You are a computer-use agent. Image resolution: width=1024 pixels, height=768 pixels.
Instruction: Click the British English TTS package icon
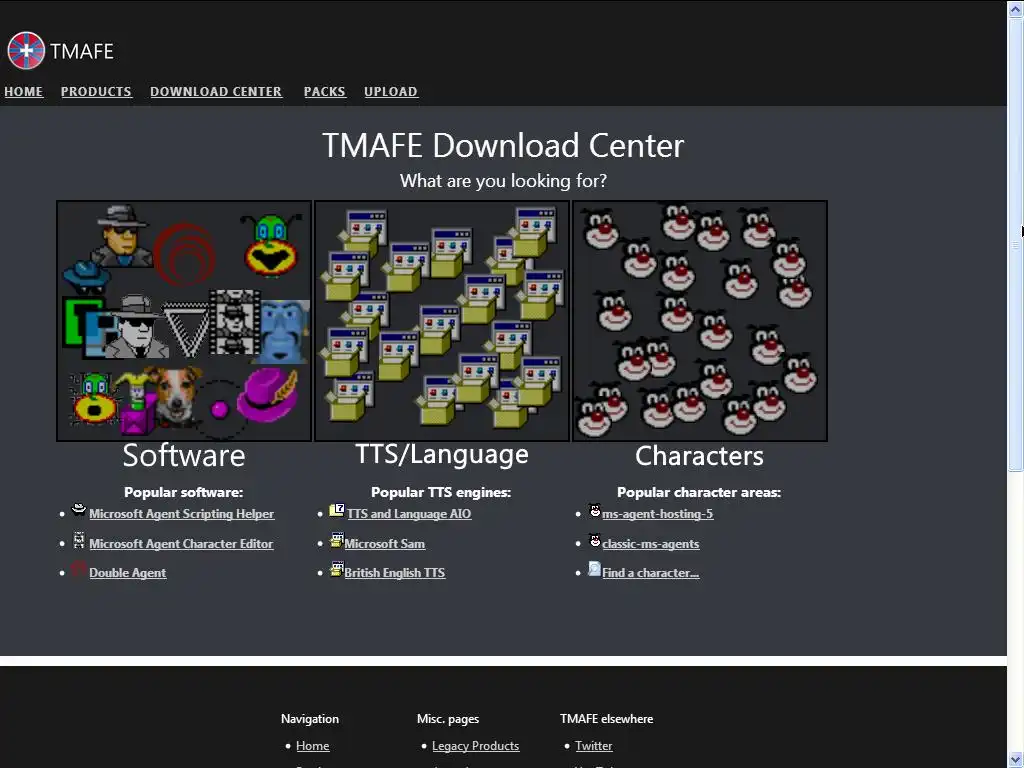[x=337, y=569]
